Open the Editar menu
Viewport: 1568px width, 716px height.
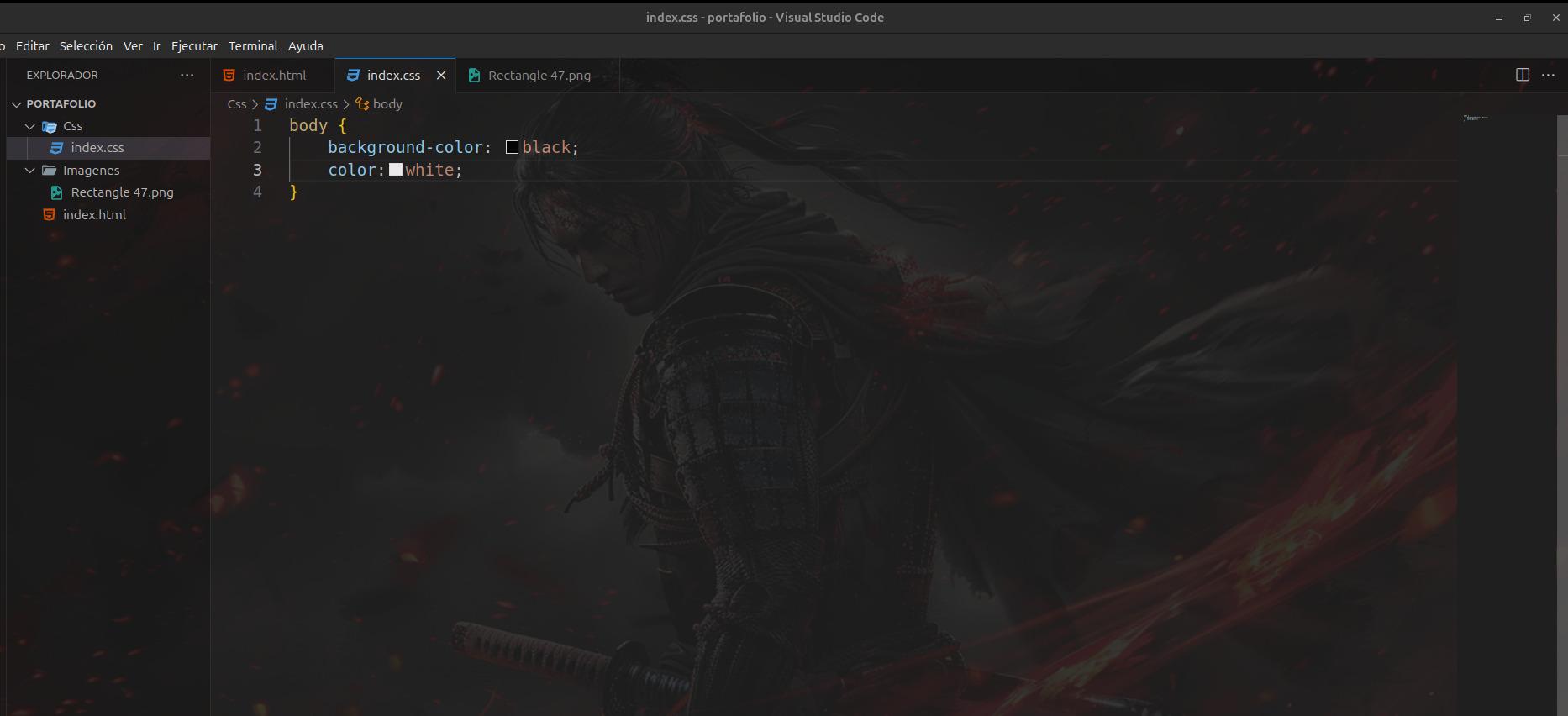pos(33,46)
